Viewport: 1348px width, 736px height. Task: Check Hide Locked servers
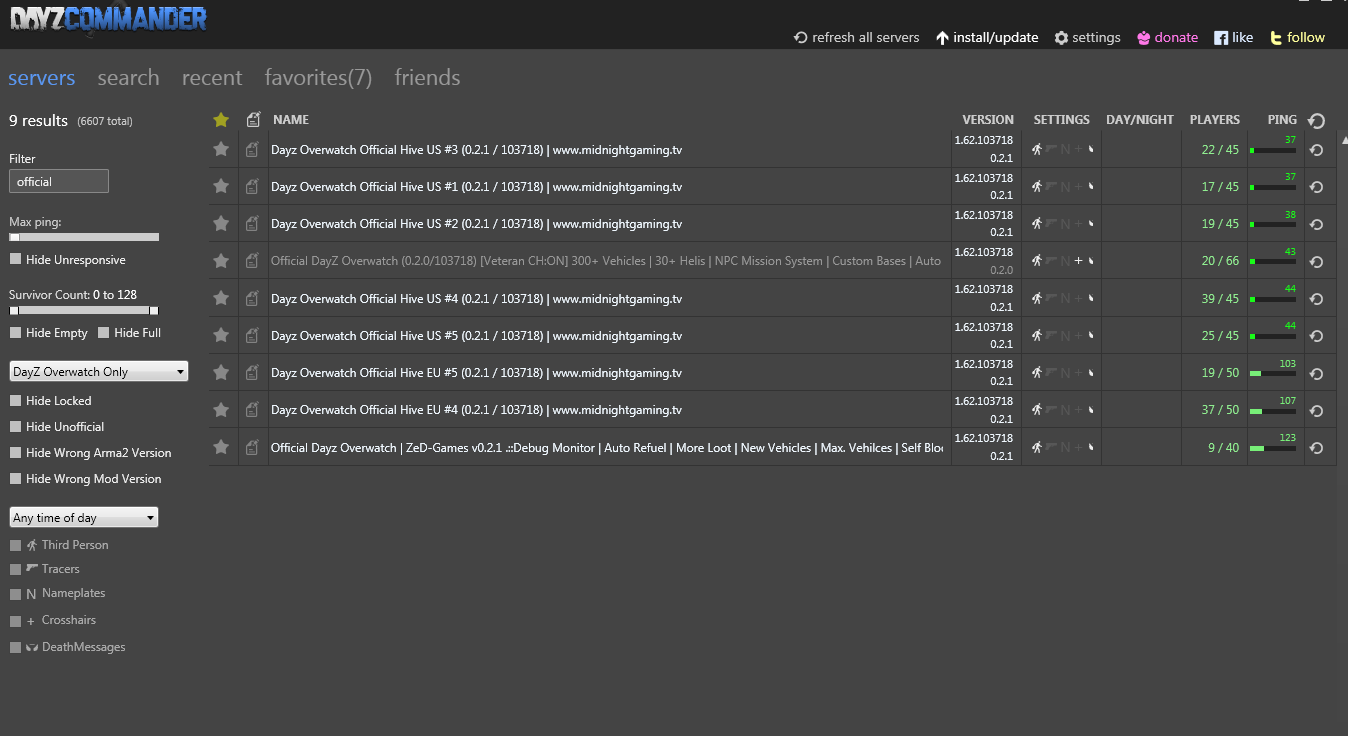pyautogui.click(x=15, y=401)
